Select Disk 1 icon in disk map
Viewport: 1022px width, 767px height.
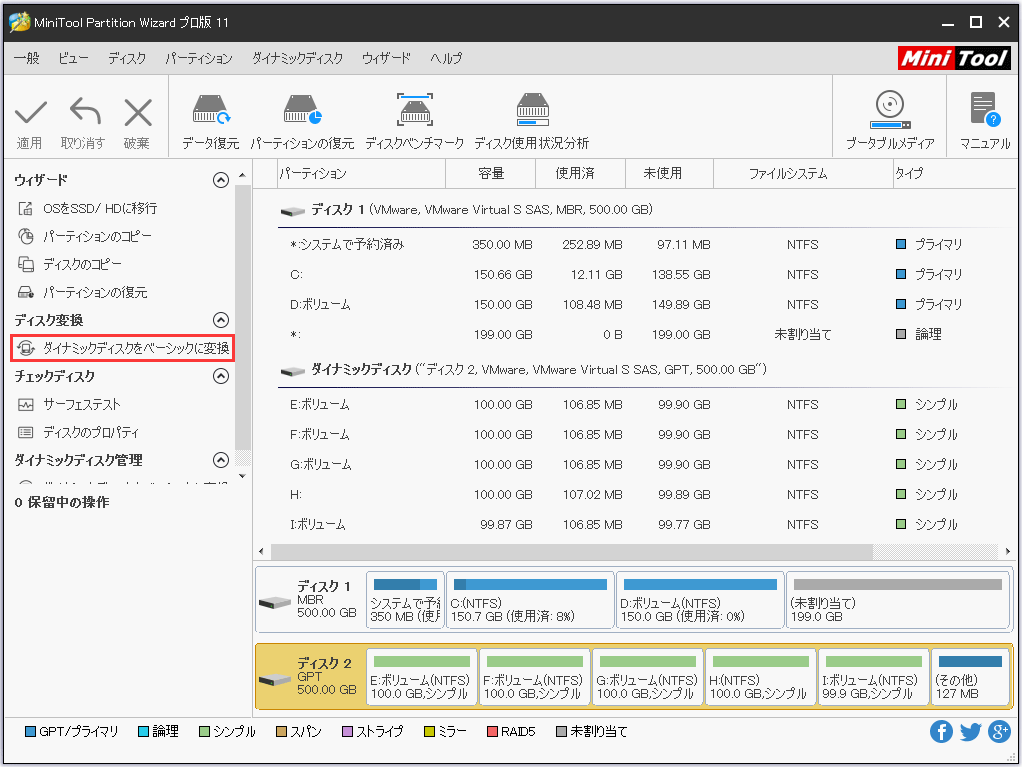click(274, 602)
